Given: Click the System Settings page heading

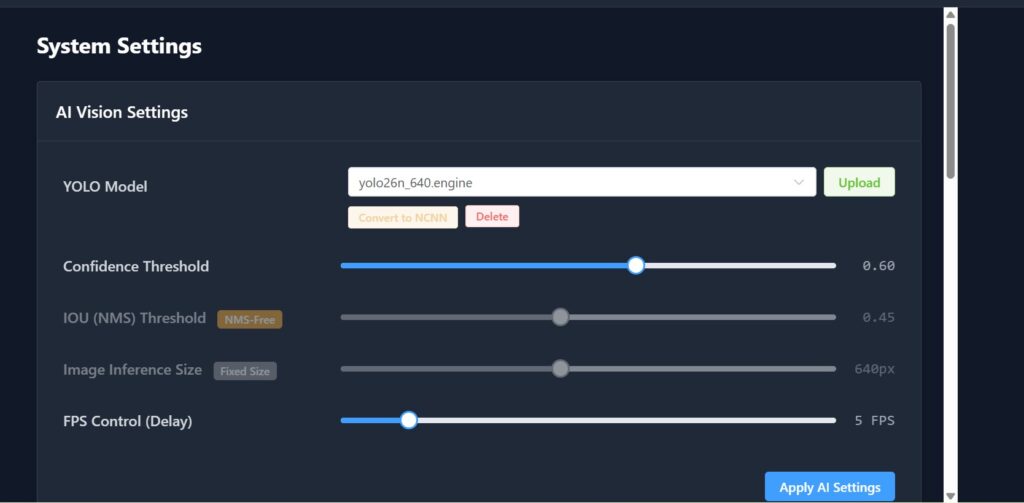Looking at the screenshot, I should 119,46.
